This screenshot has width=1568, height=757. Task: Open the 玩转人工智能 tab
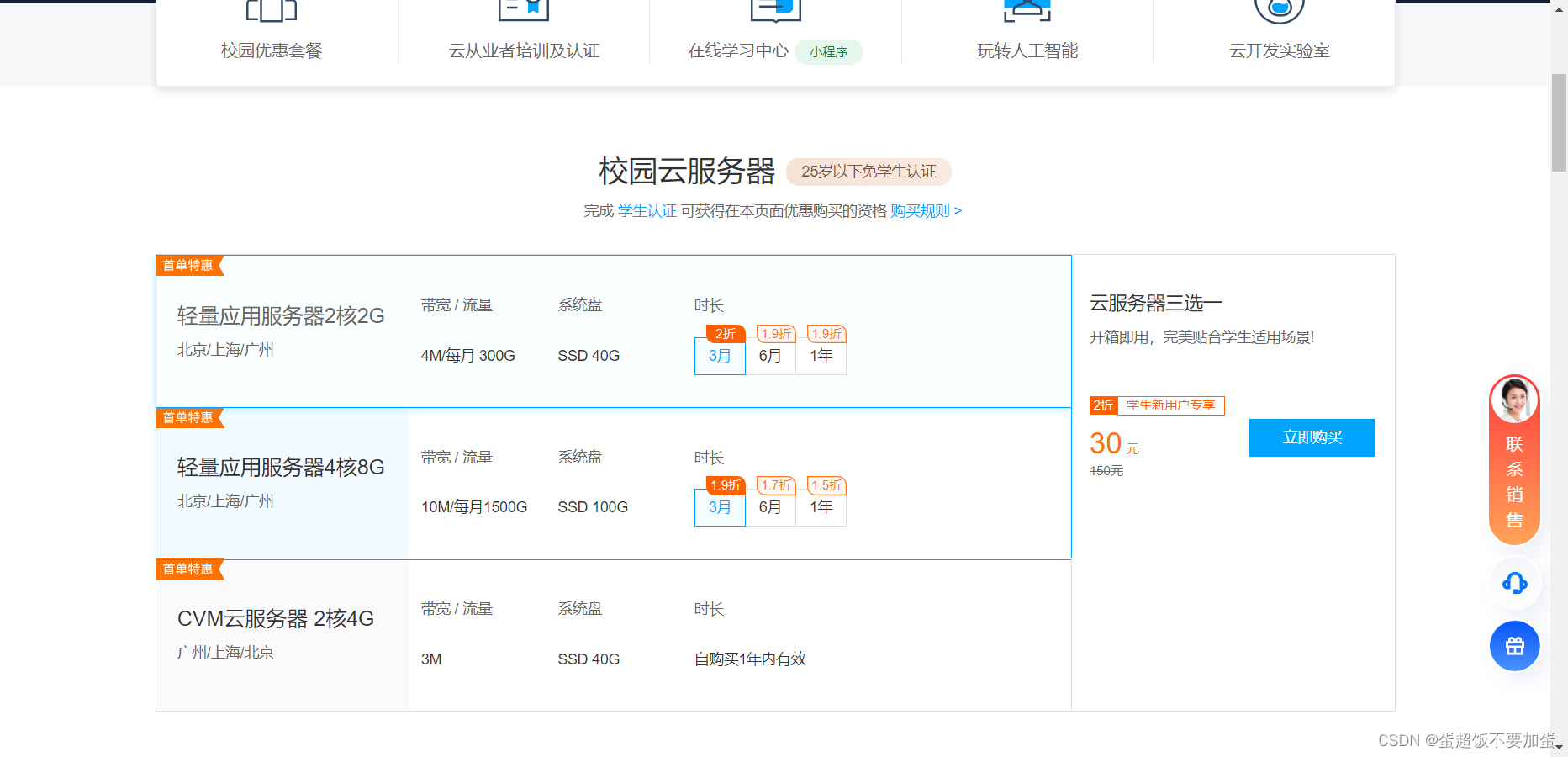point(1027,50)
